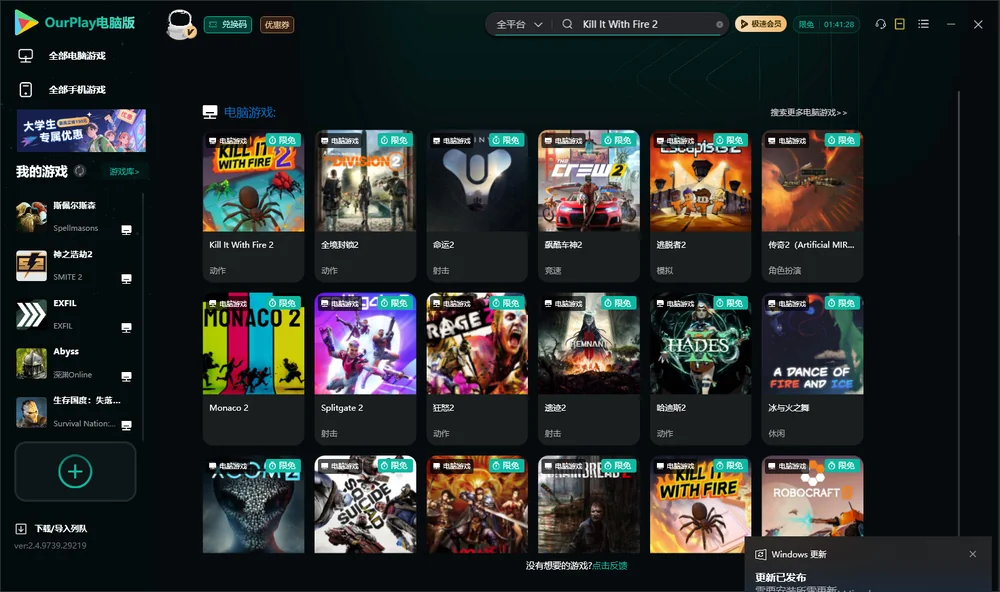Click the 优惠券 coupon button

coord(277,25)
